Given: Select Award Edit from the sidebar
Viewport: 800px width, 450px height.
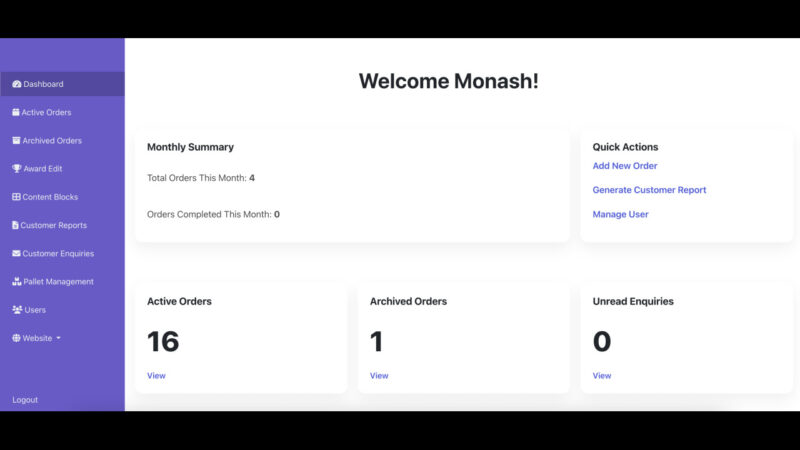Looking at the screenshot, I should pyautogui.click(x=43, y=169).
